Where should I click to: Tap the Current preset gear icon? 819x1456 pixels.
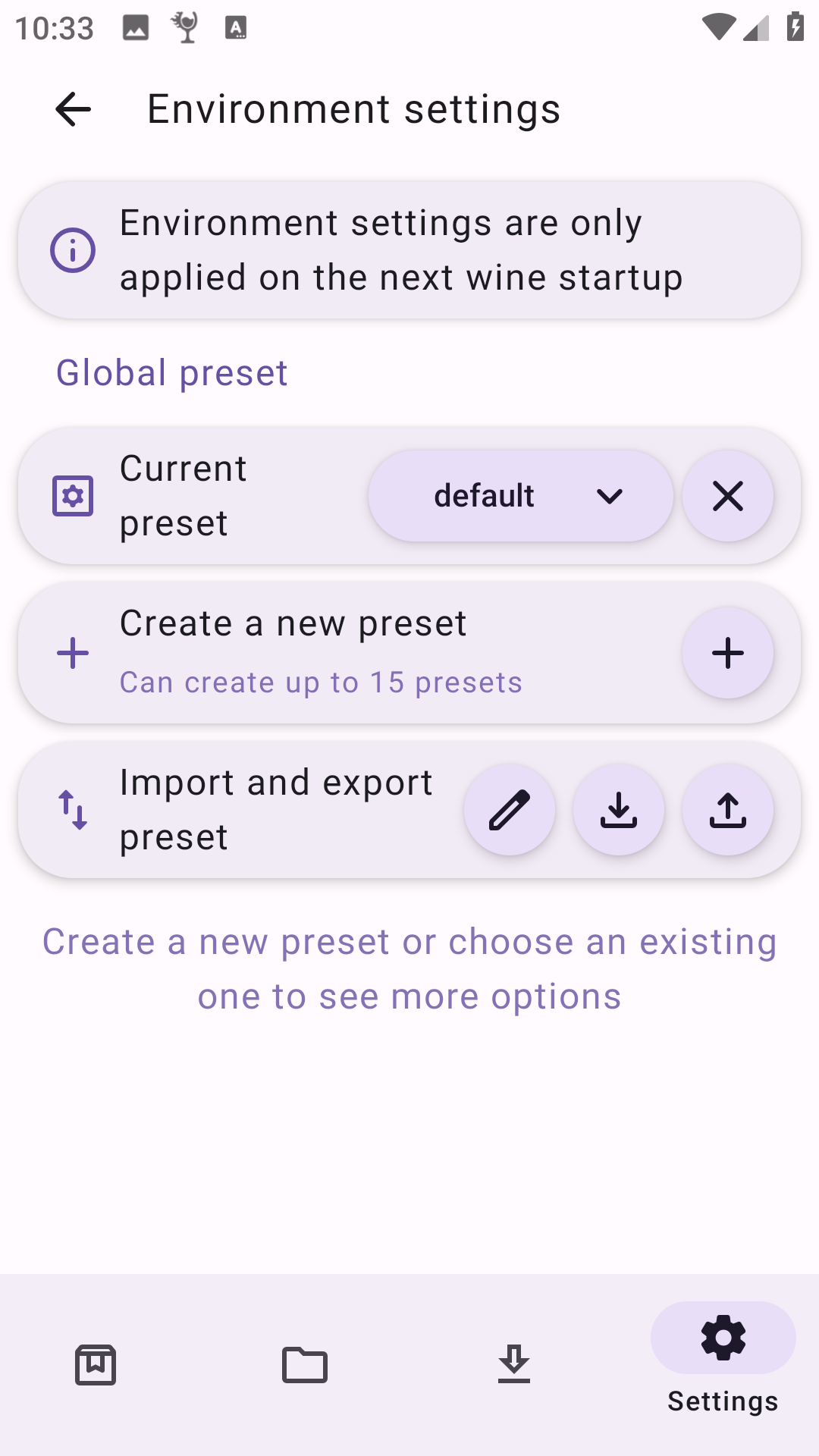point(73,496)
